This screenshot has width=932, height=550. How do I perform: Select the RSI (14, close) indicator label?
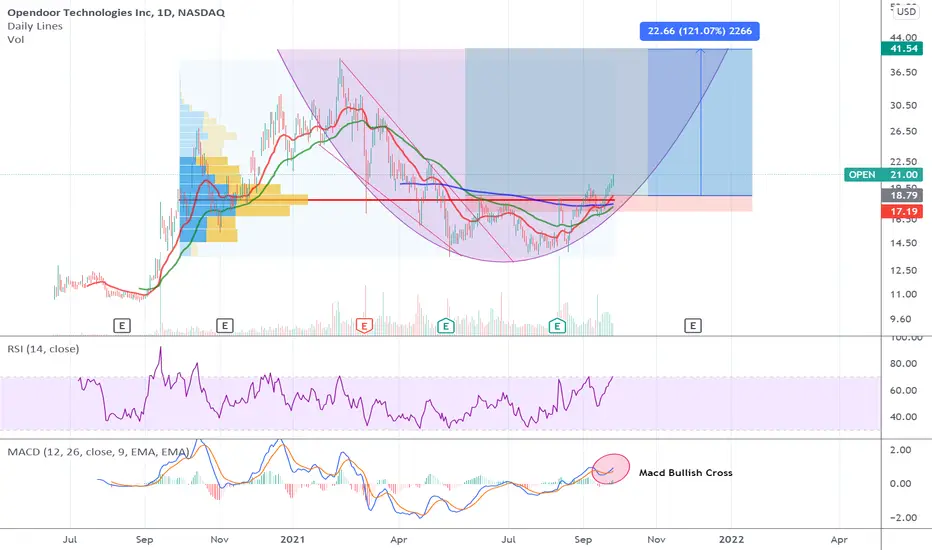coord(43,348)
